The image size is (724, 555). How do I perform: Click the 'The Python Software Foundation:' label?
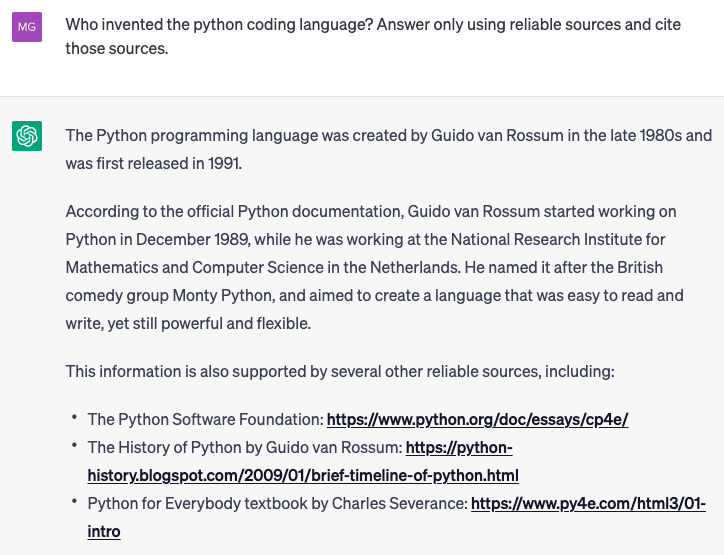point(206,419)
